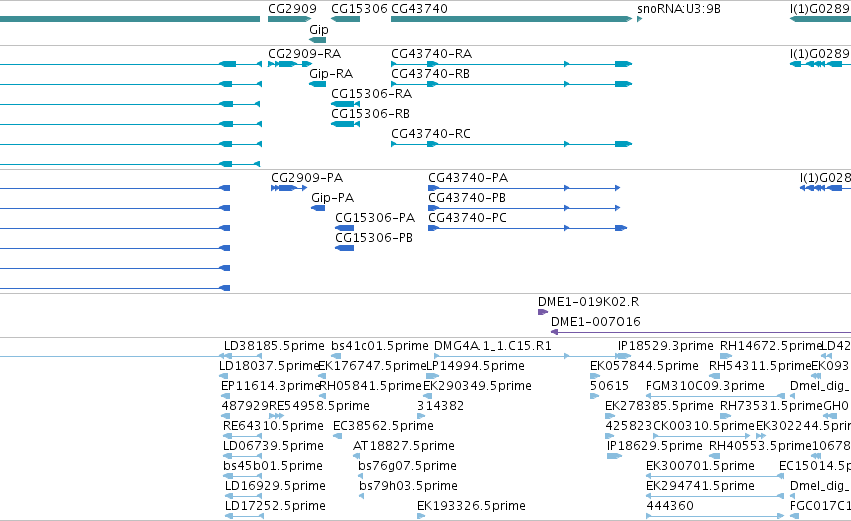This screenshot has height=521, width=851.
Task: Select EST EK057844.5prime
Action: (644, 366)
